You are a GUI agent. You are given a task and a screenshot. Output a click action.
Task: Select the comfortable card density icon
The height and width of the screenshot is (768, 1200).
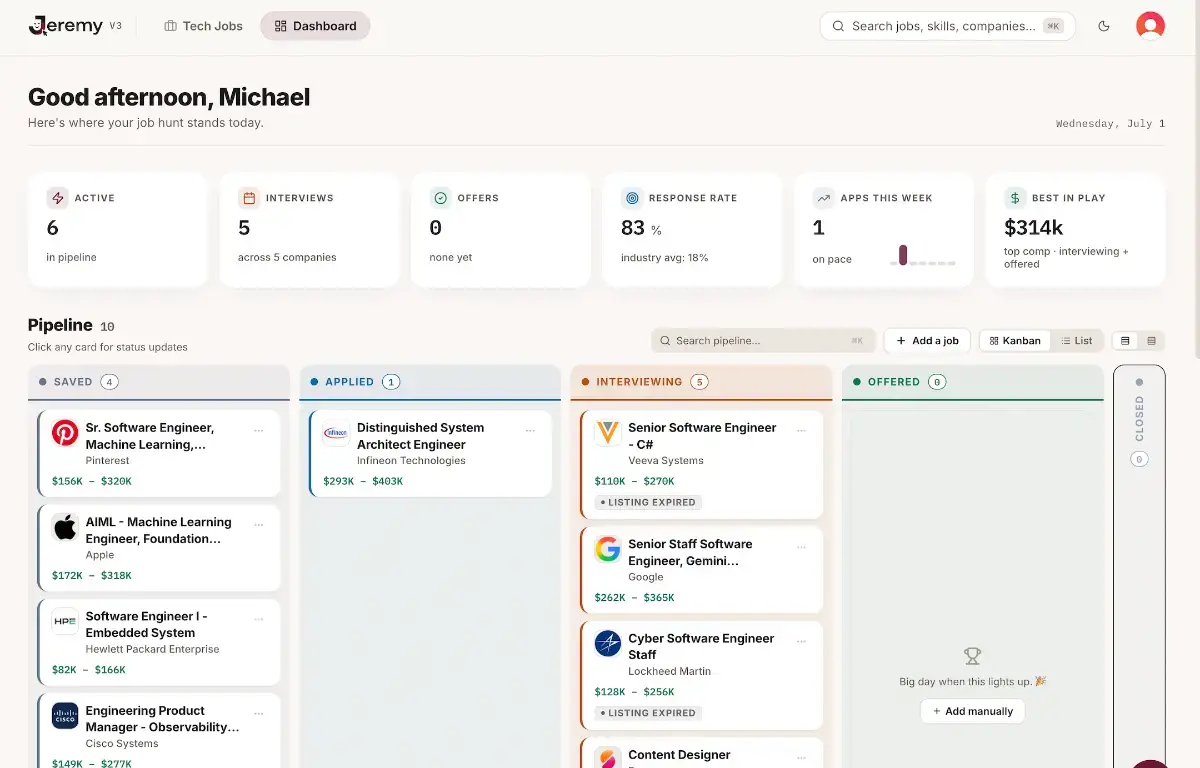1126,341
